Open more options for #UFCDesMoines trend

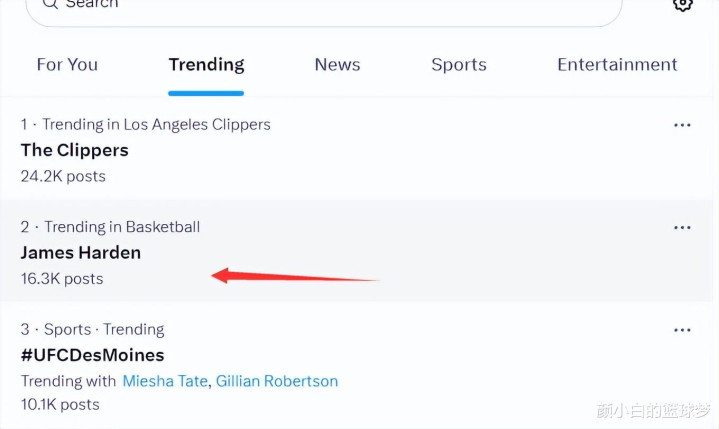[682, 330]
